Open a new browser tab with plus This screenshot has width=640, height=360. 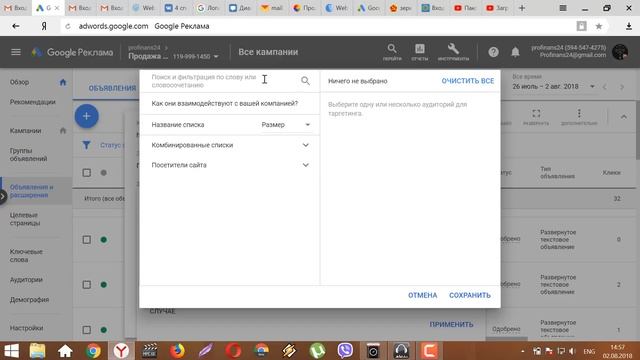coord(522,8)
